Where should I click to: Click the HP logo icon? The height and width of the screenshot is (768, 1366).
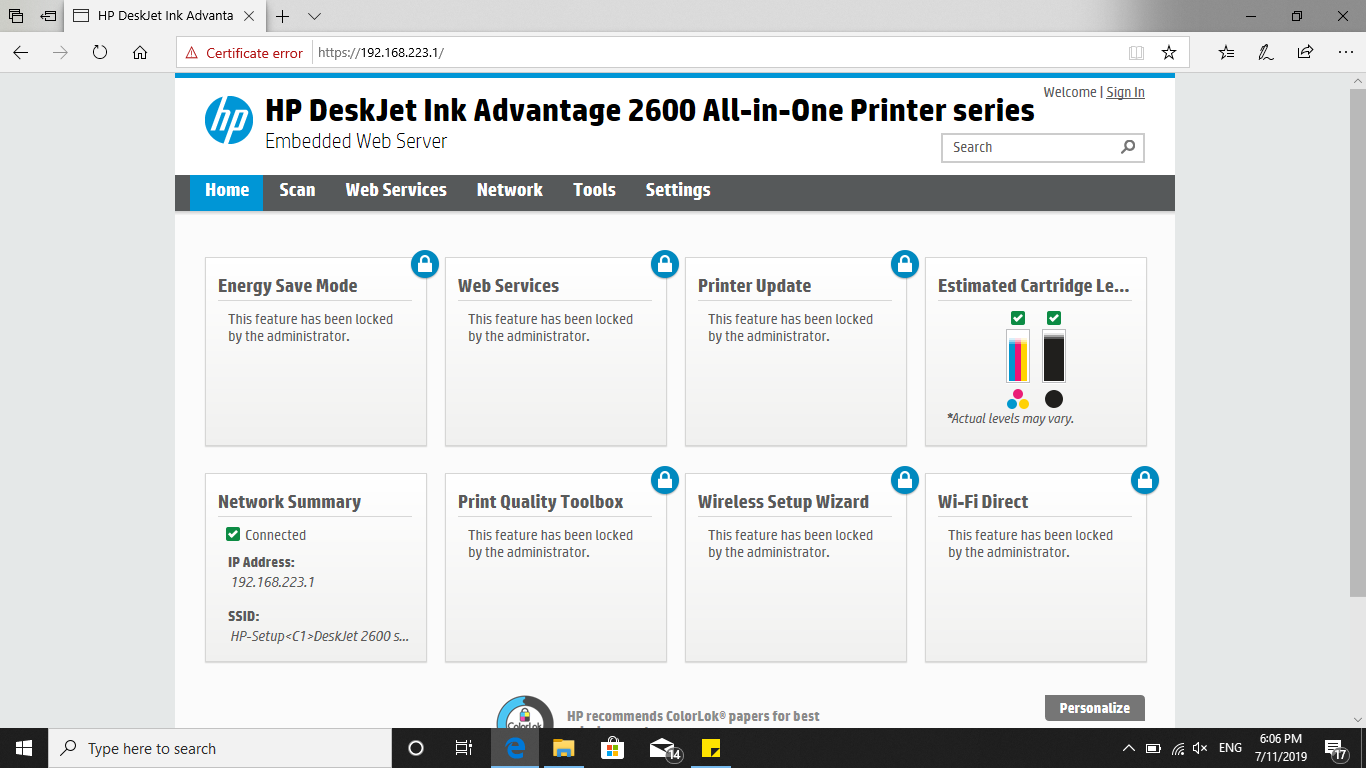click(229, 120)
